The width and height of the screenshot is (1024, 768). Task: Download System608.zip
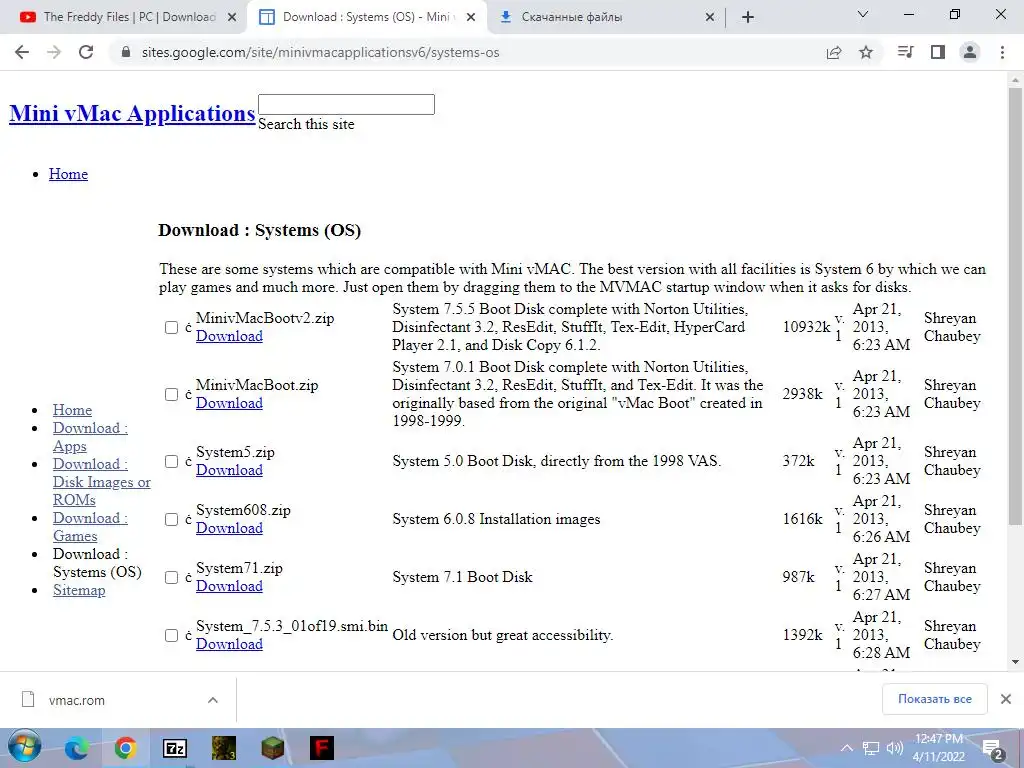pyautogui.click(x=229, y=528)
